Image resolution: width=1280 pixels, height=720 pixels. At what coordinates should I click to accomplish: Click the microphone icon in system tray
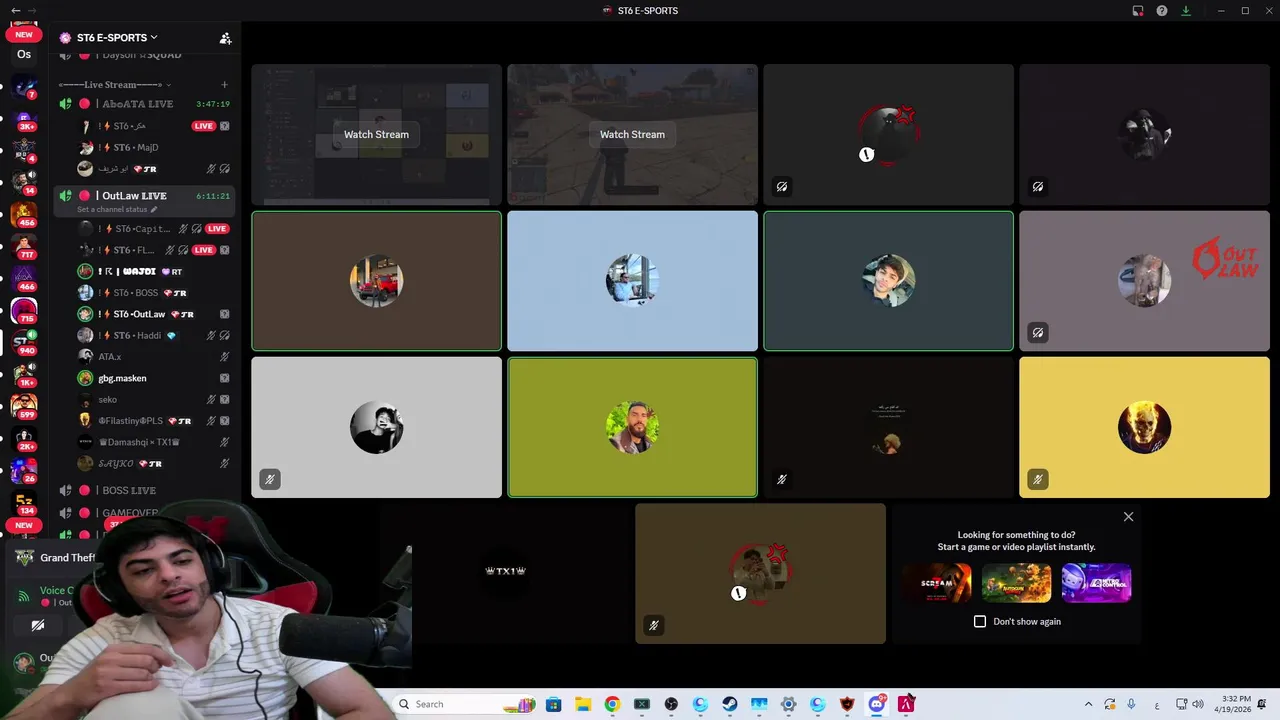1131,704
